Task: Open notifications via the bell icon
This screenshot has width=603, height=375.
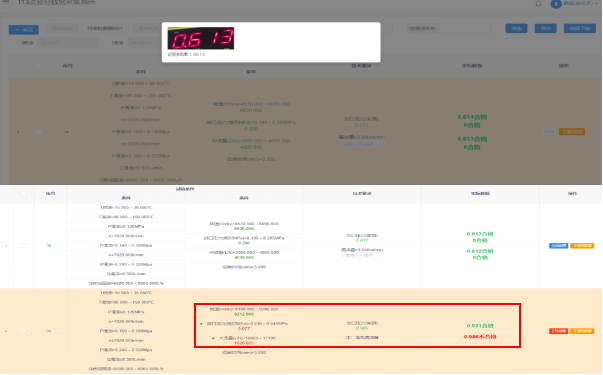Action: (x=538, y=4)
